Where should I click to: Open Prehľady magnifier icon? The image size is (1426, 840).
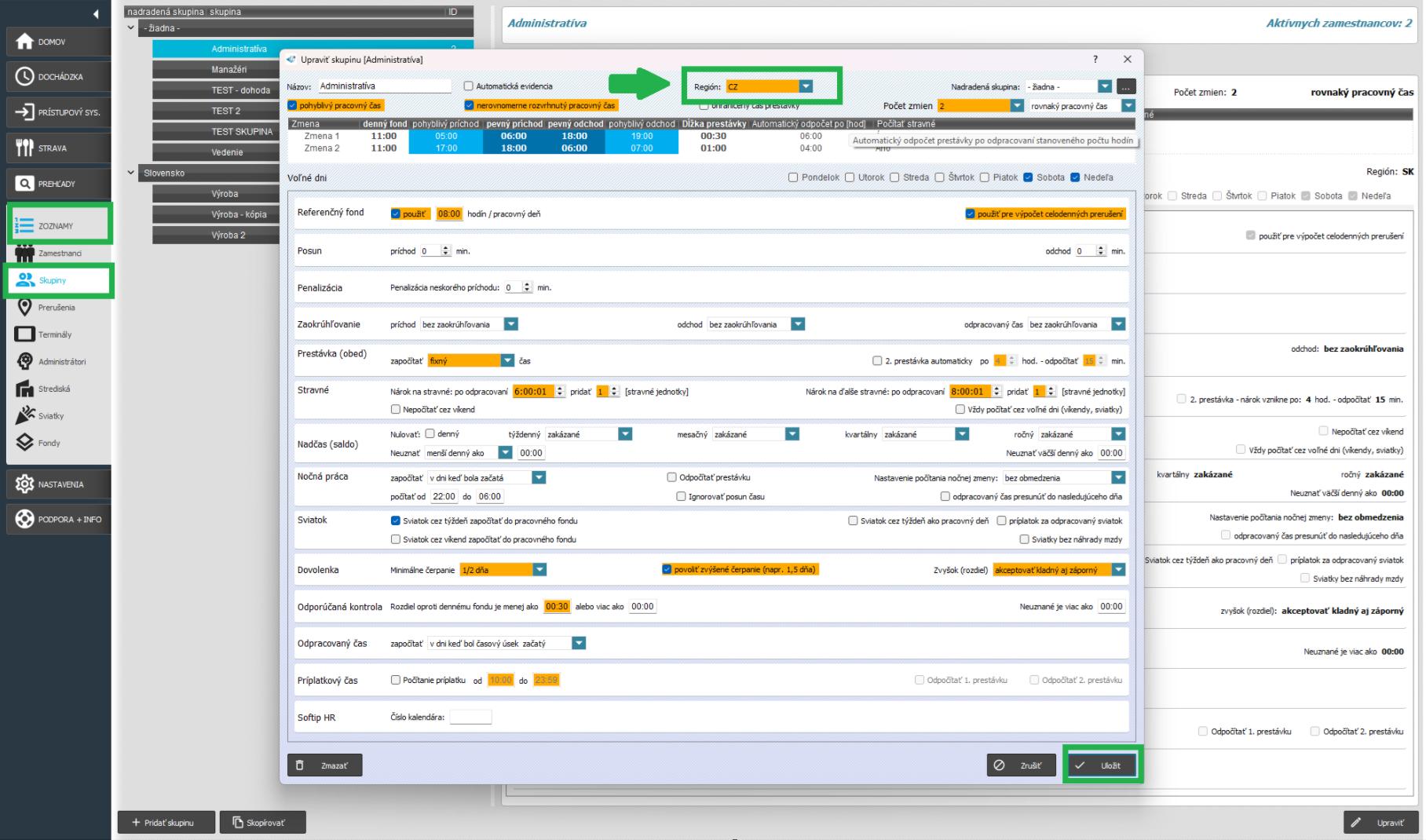24,184
